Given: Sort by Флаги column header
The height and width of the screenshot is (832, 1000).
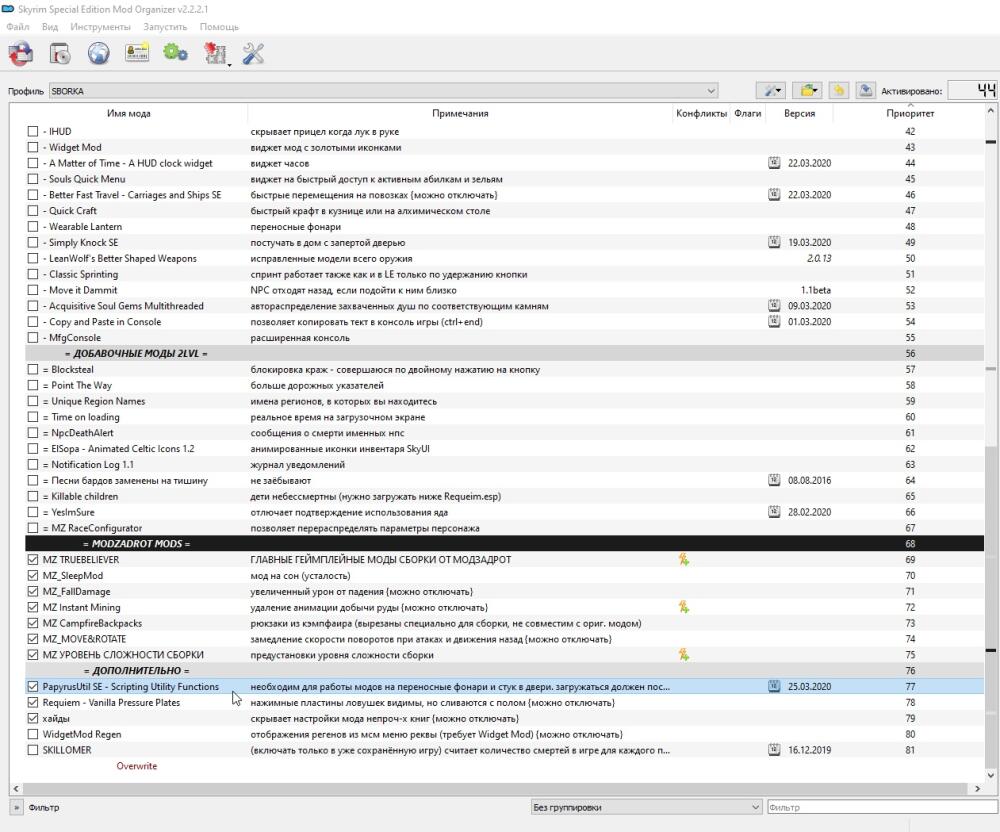Looking at the screenshot, I should click(x=747, y=113).
